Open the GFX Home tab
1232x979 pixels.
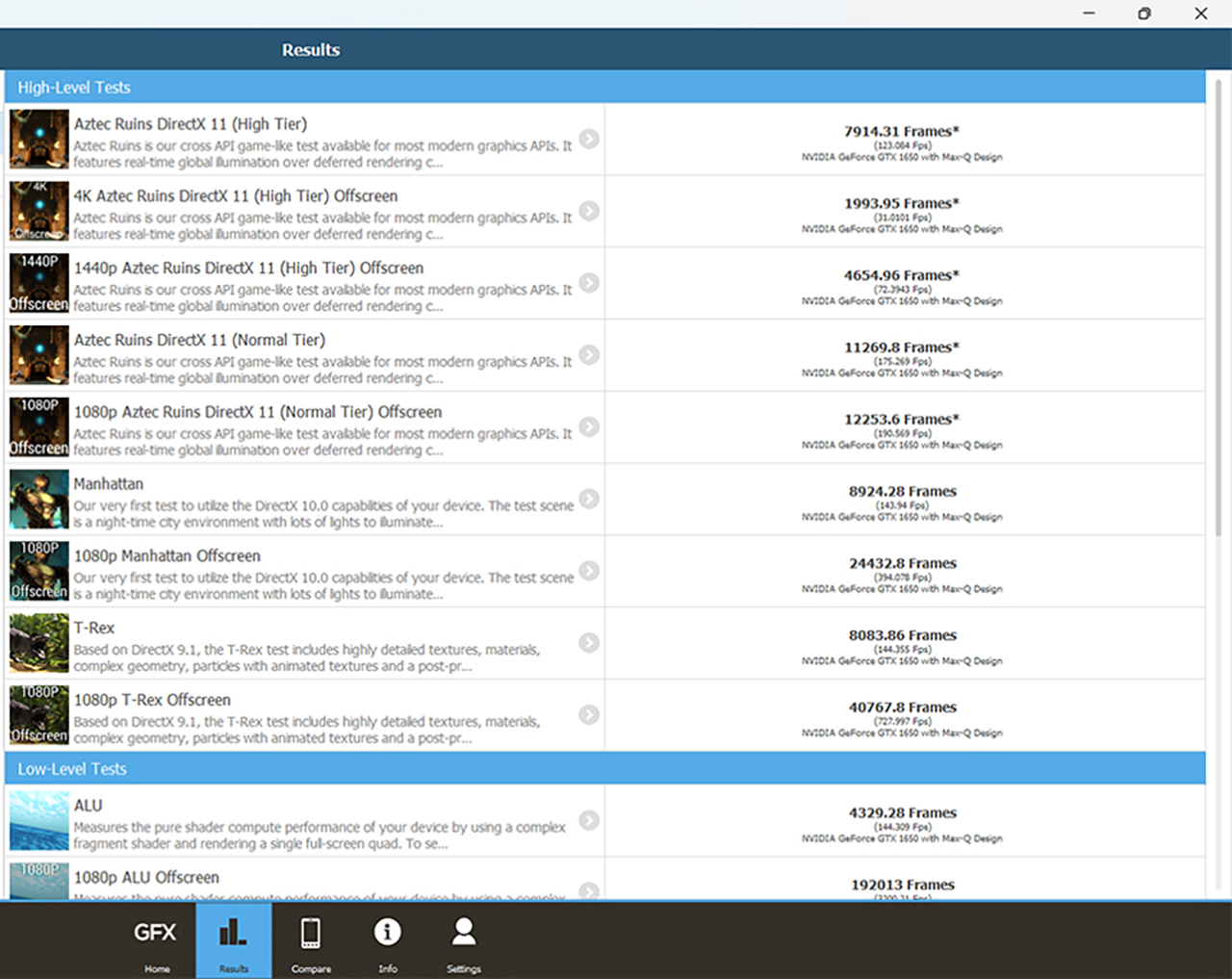155,940
